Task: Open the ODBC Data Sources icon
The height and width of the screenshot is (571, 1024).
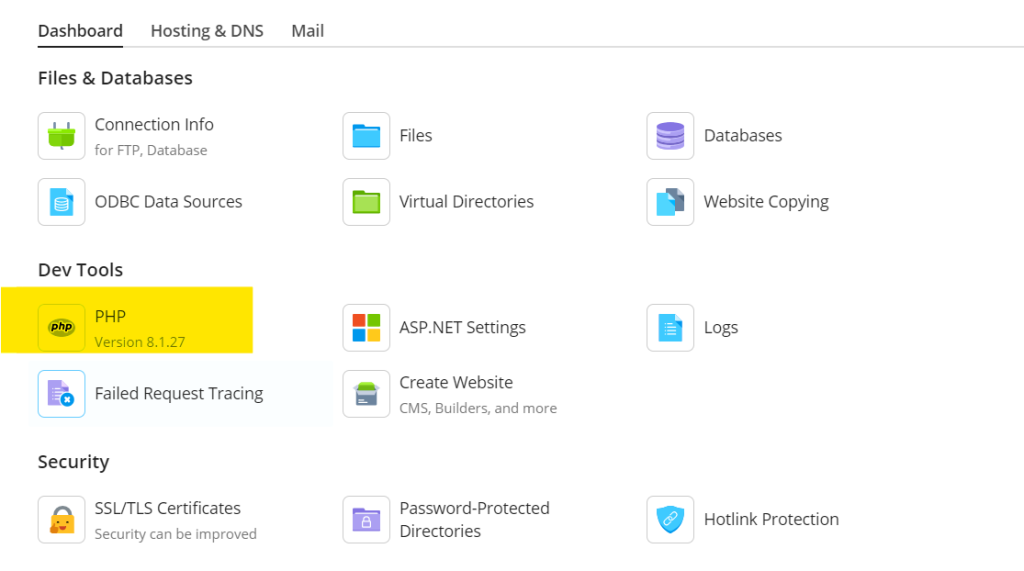Action: point(62,202)
